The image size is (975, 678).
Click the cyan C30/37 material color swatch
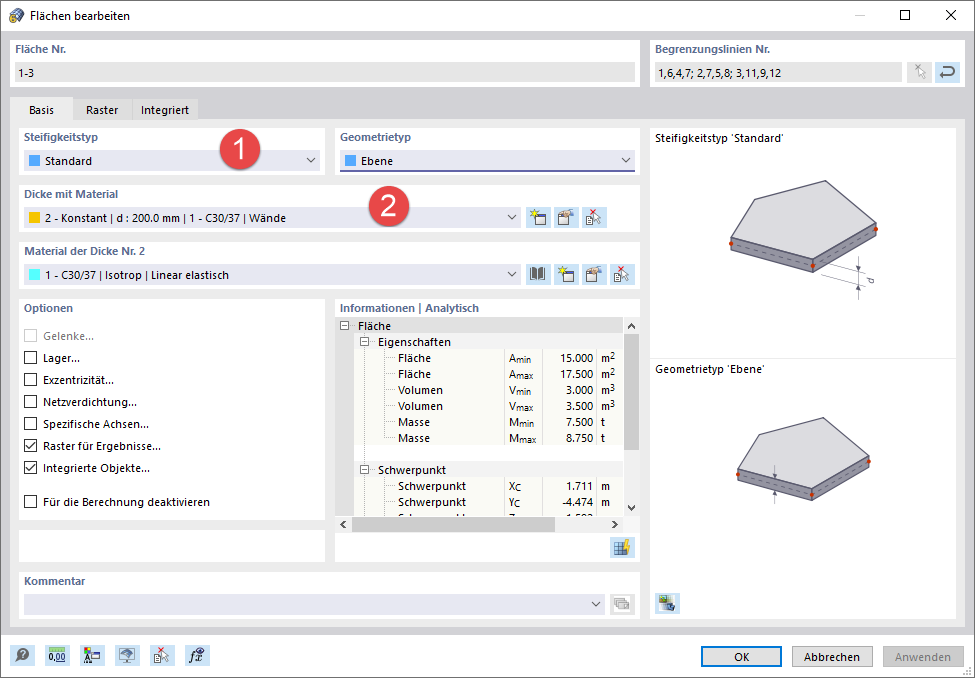coord(35,274)
